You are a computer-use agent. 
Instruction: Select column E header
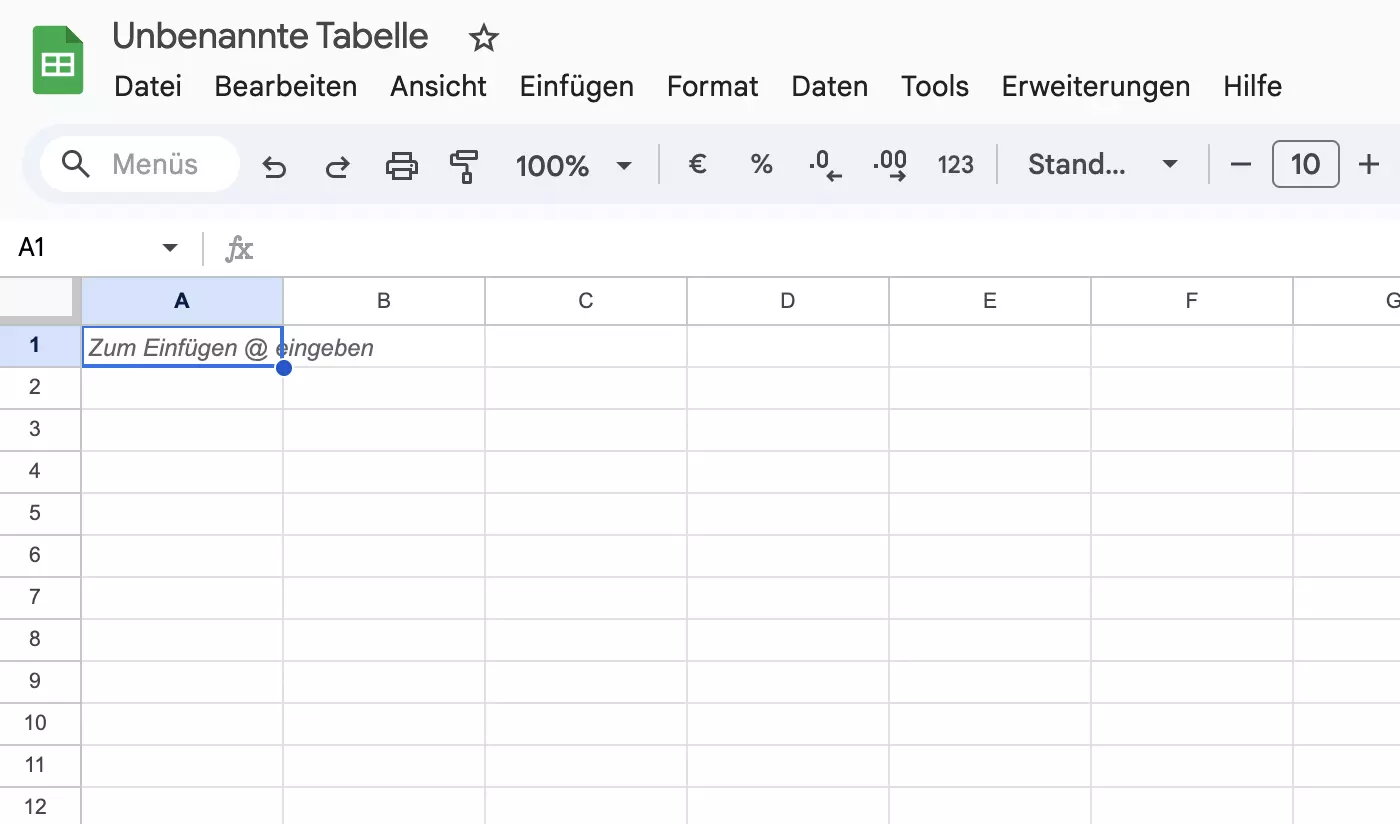(x=990, y=301)
